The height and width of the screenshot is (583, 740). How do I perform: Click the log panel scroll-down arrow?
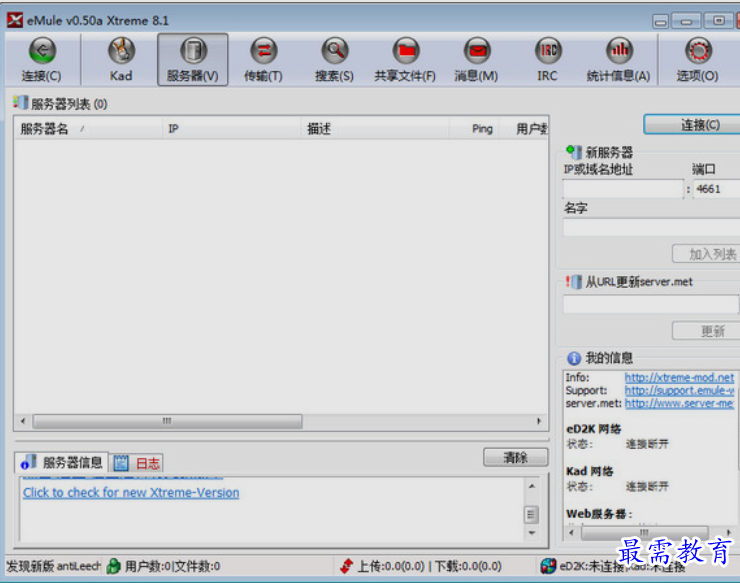coord(532,532)
